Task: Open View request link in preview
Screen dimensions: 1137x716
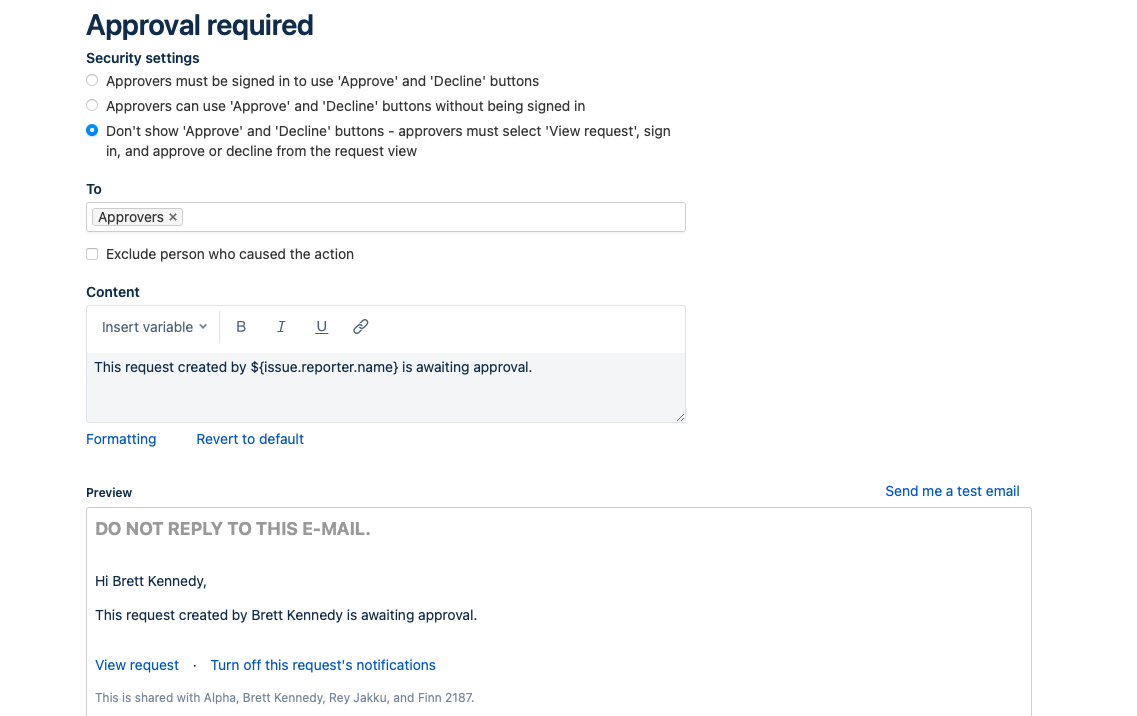Action: click(137, 665)
